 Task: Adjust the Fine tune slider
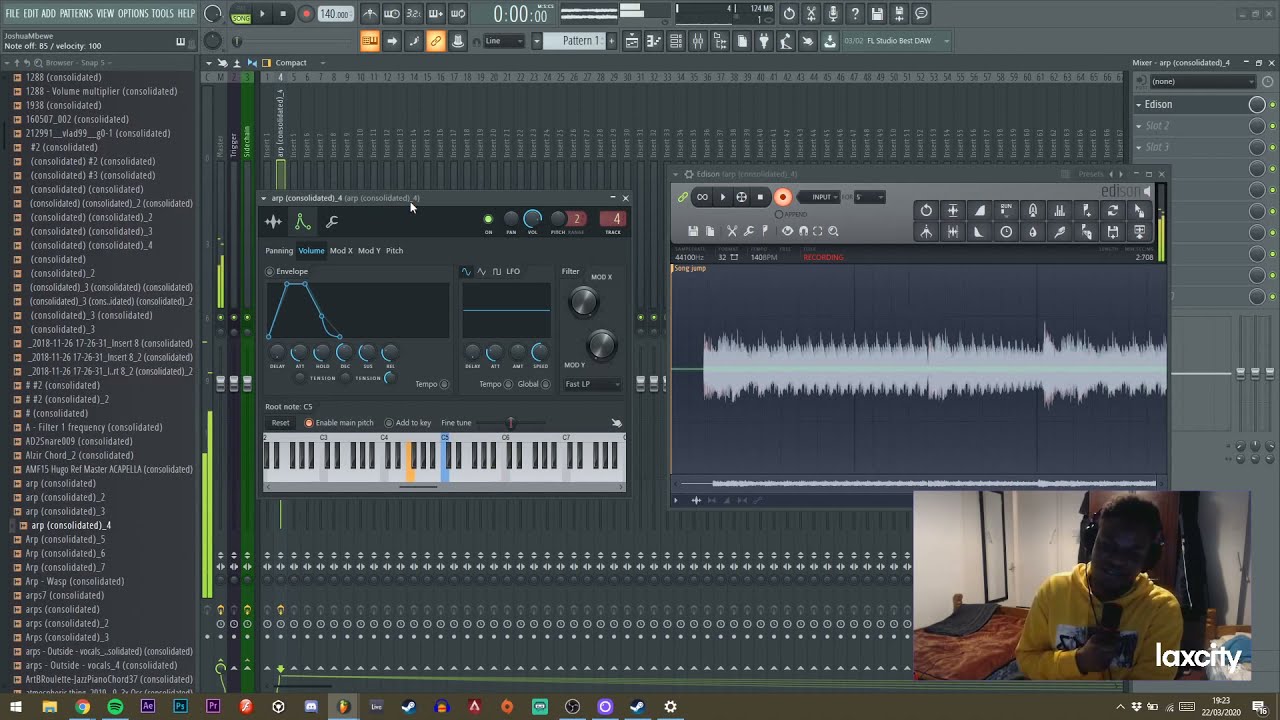[510, 423]
